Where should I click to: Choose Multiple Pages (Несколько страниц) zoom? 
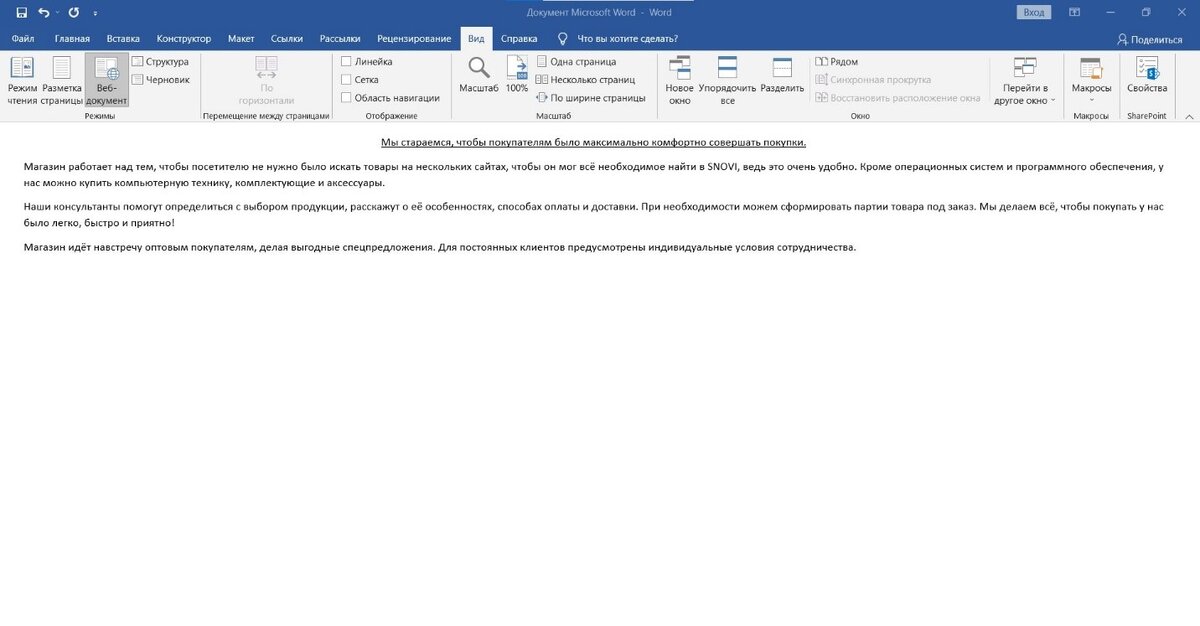[x=585, y=79]
